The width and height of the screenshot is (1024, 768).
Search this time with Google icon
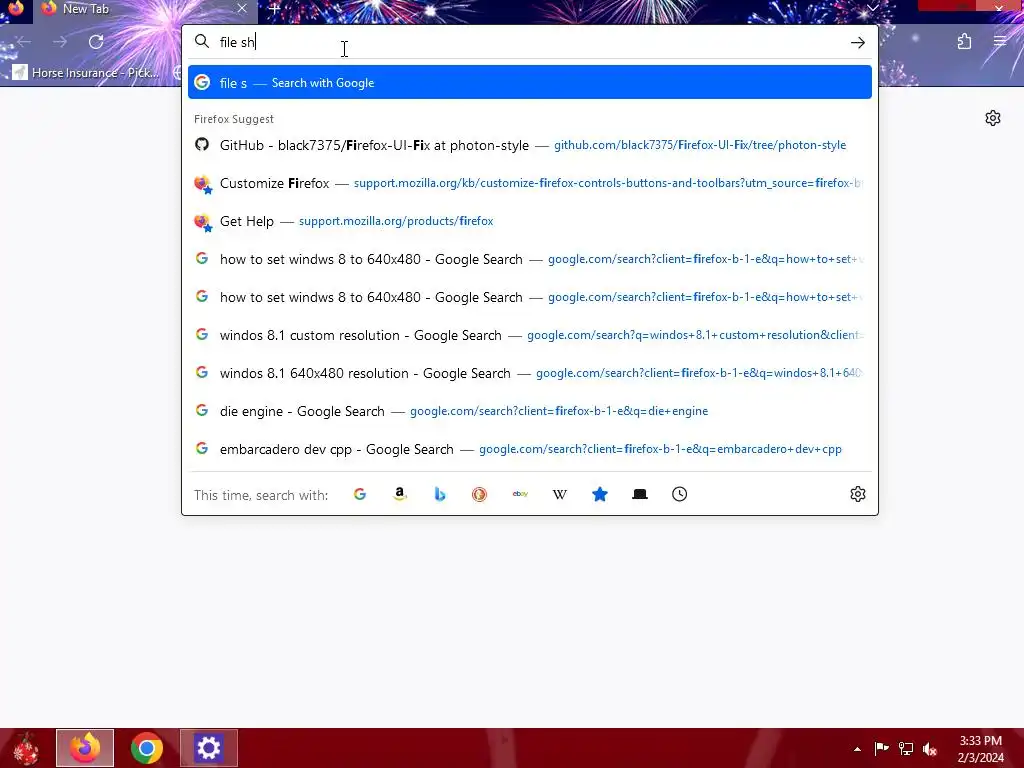360,494
